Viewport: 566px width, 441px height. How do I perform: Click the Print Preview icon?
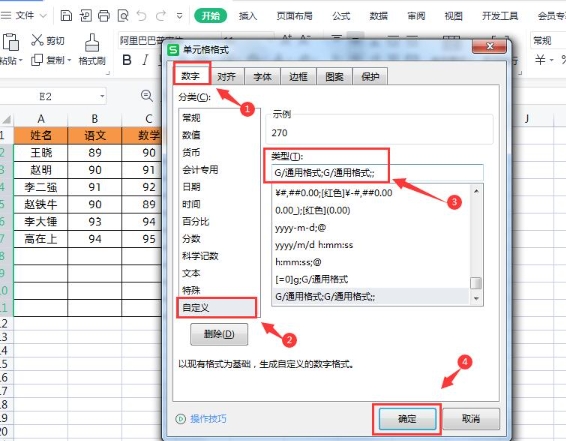tap(123, 16)
